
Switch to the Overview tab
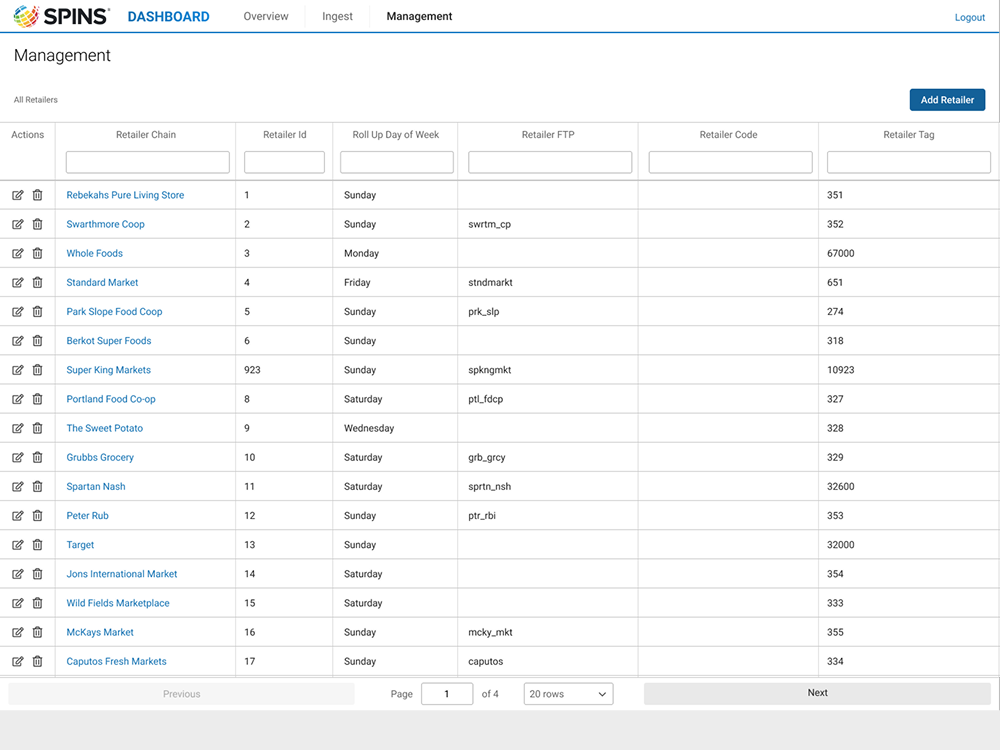(266, 17)
